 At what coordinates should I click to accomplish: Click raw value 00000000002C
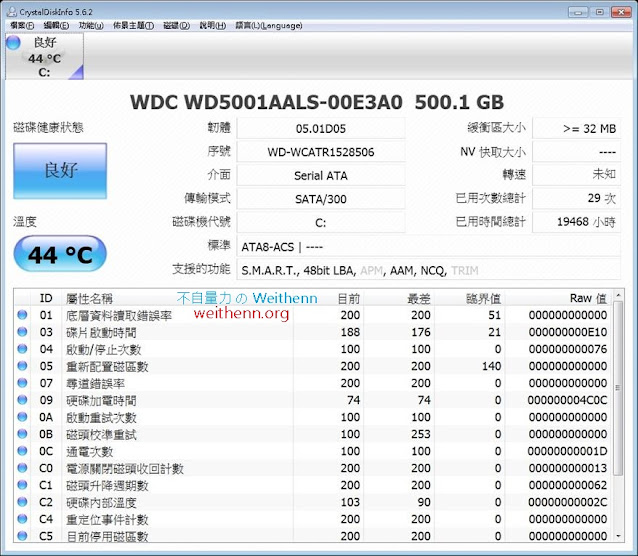coord(568,502)
